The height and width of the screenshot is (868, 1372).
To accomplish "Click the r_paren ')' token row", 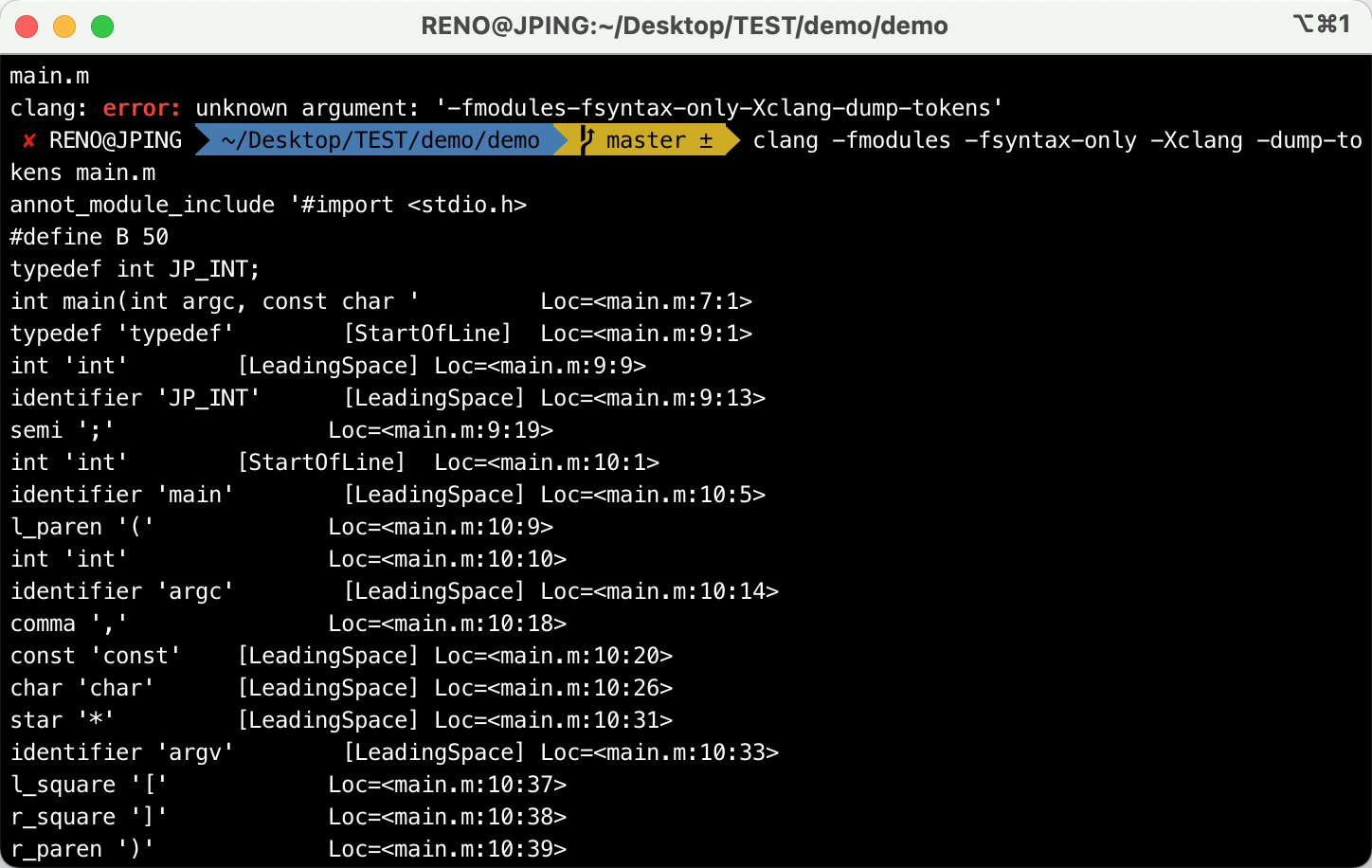I will click(288, 849).
